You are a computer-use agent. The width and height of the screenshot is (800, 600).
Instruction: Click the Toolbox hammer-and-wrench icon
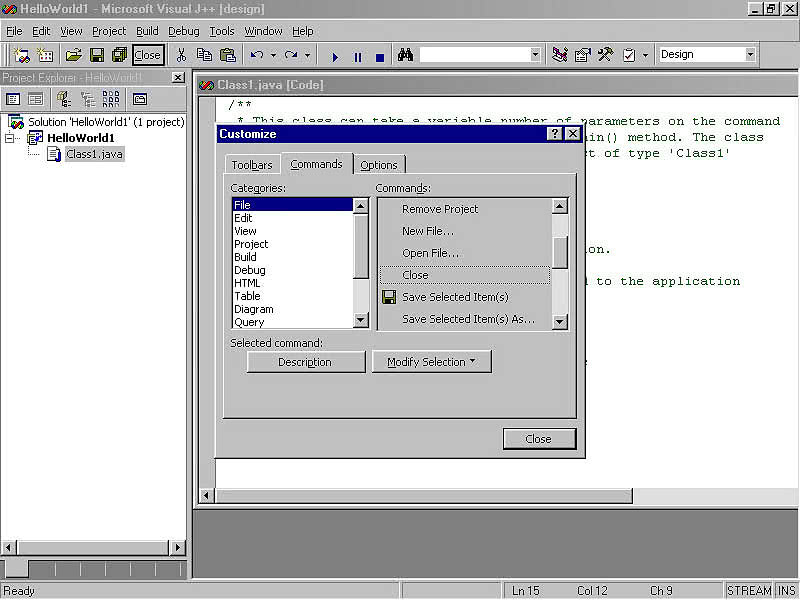pyautogui.click(x=606, y=55)
